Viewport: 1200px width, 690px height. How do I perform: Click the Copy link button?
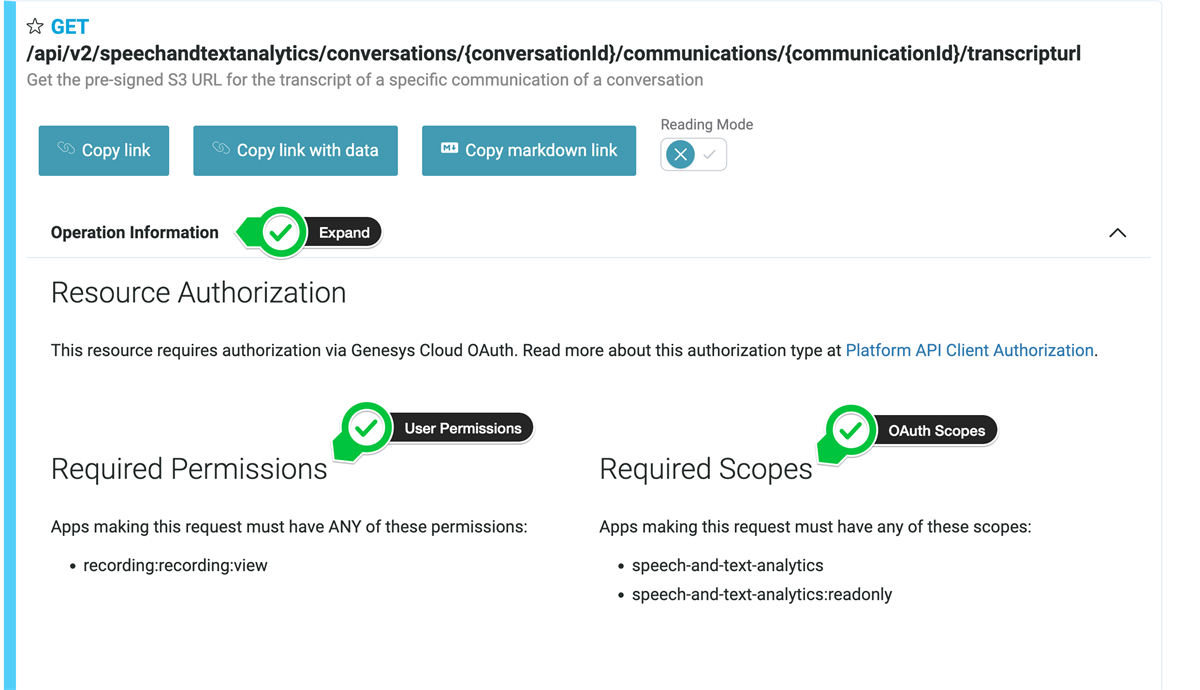click(103, 150)
